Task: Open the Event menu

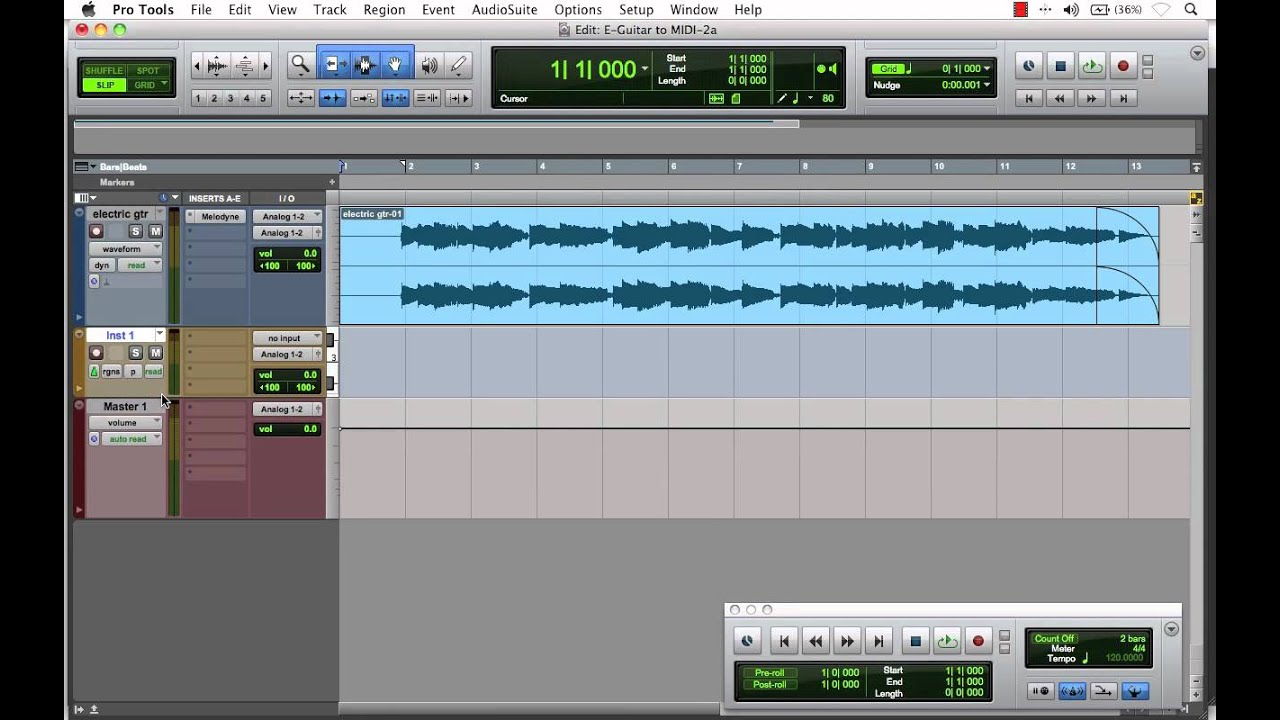Action: click(x=438, y=10)
